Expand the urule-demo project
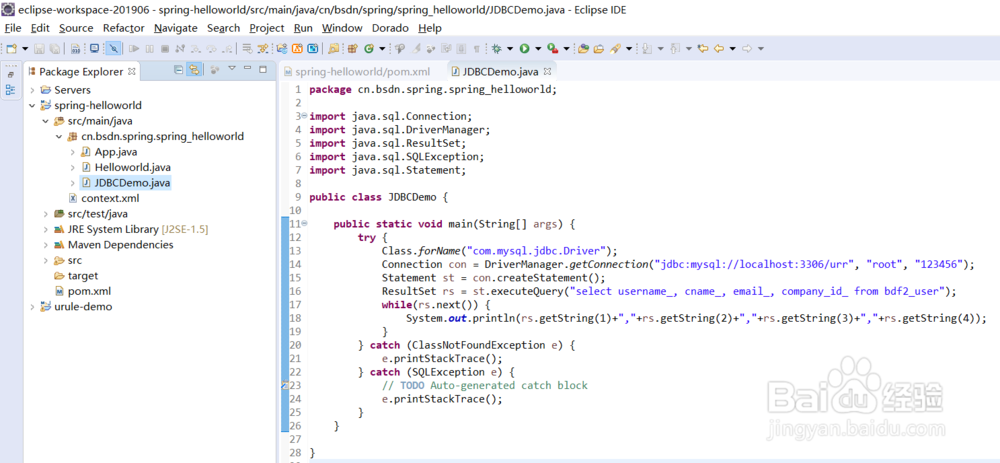The image size is (1000, 463). (31, 307)
